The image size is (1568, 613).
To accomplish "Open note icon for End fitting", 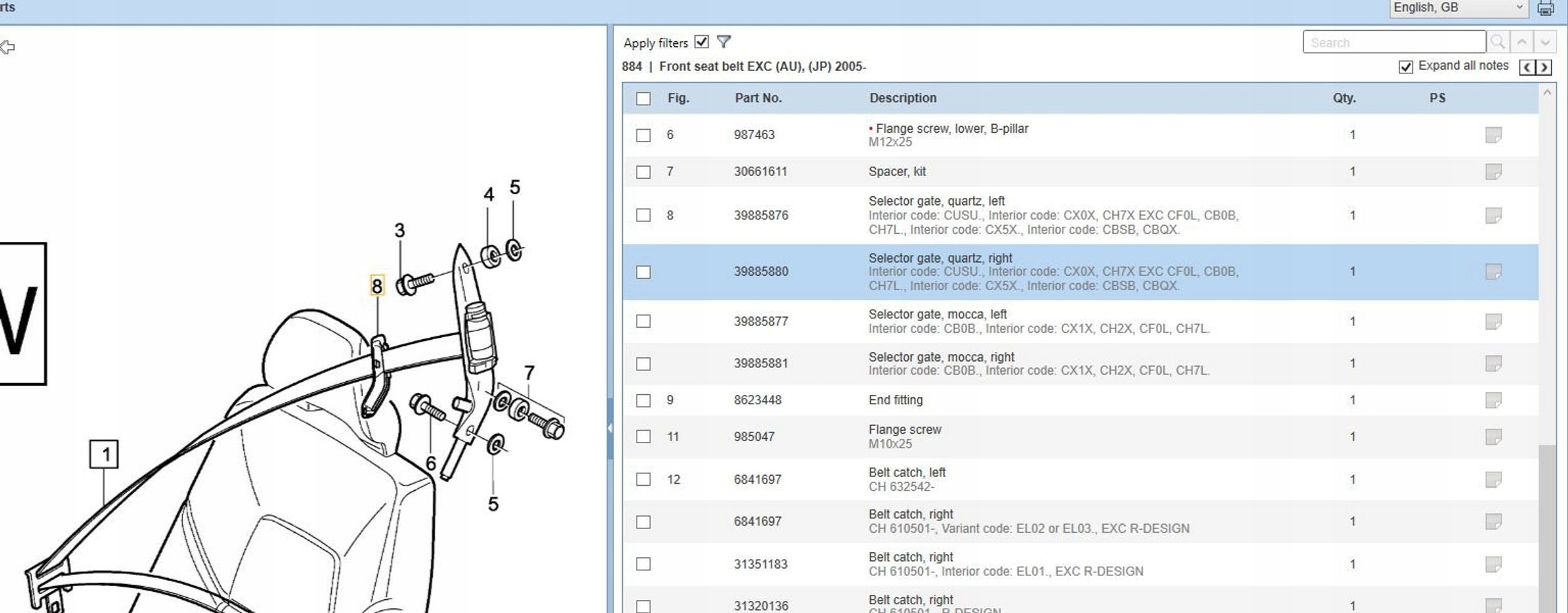I will click(1493, 400).
